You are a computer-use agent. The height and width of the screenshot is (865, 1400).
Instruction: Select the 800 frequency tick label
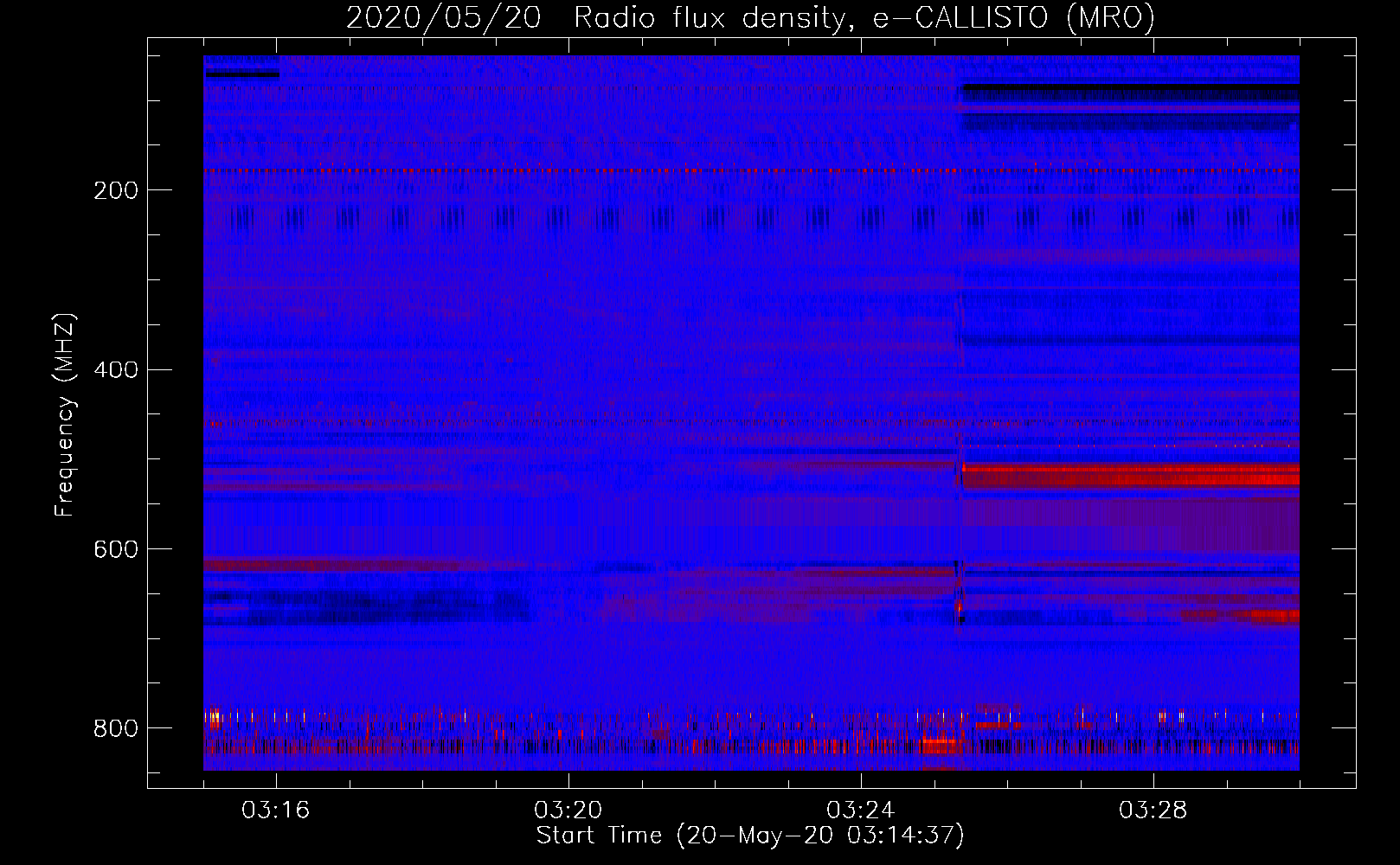(116, 728)
